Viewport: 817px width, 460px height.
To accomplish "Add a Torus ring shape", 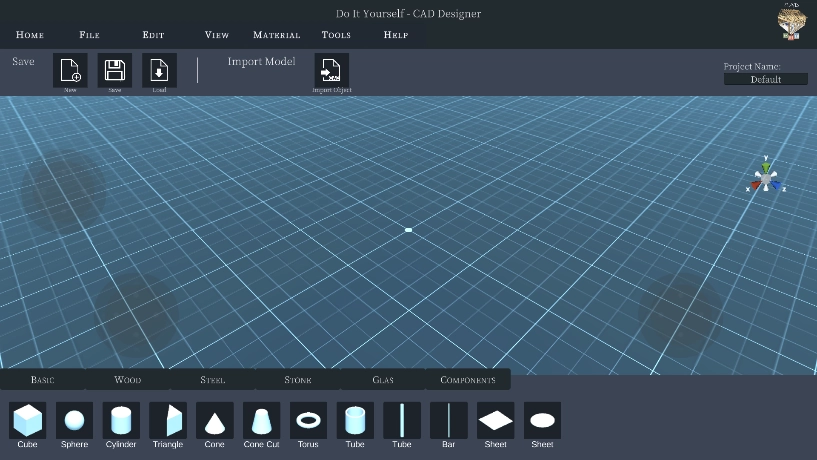I will [x=308, y=420].
